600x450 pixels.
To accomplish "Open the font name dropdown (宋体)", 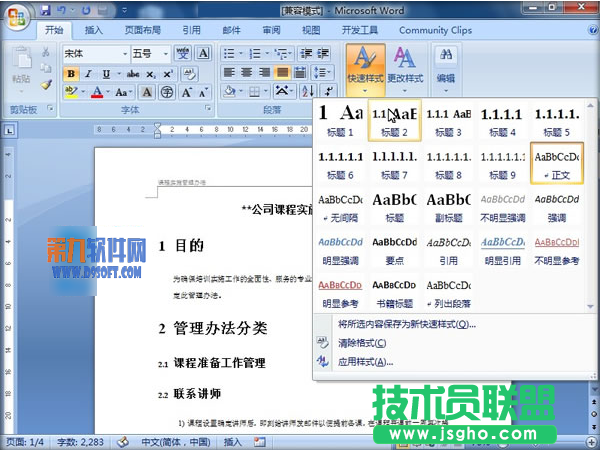I will point(125,54).
